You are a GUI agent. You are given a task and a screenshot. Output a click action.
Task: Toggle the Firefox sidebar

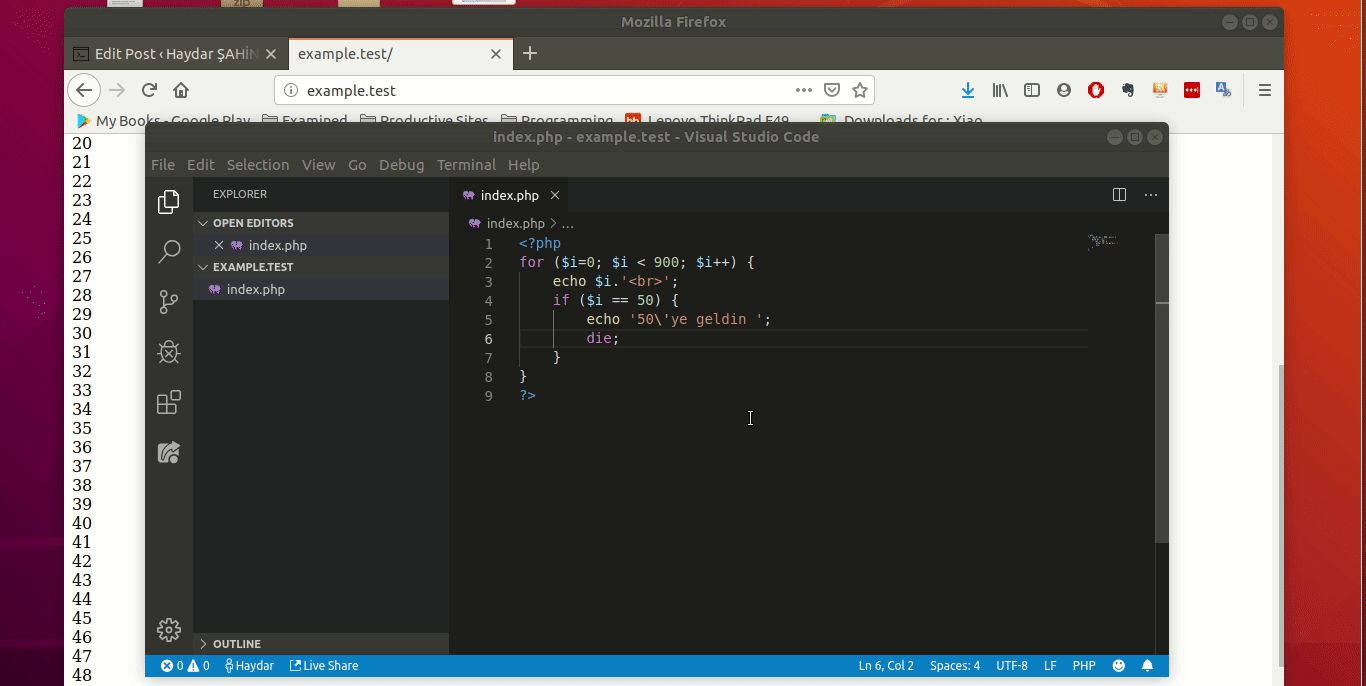[x=1032, y=90]
